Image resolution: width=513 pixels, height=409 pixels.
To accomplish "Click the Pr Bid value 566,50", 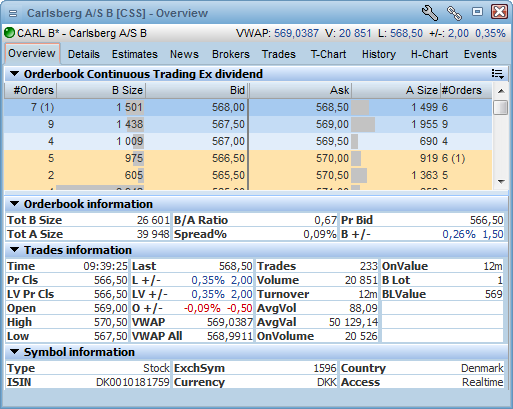I will click(x=487, y=220).
